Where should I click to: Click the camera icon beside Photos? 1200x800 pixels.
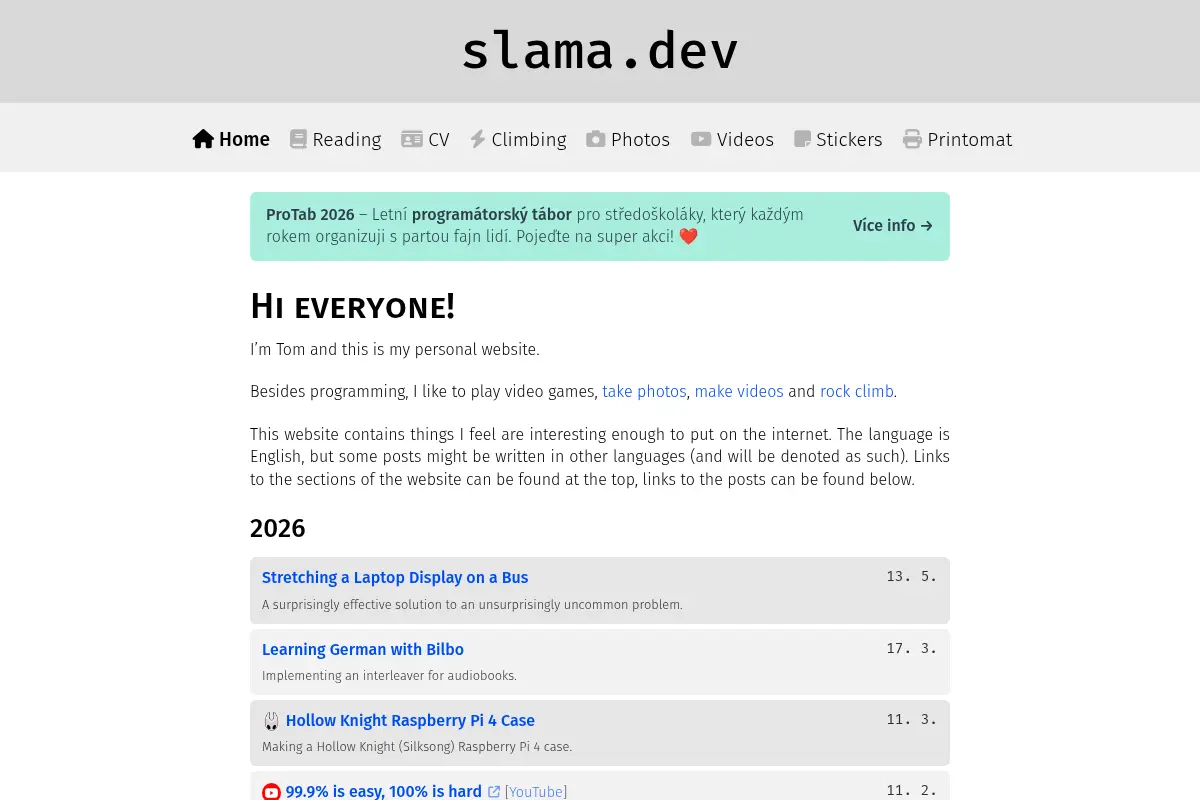click(596, 139)
